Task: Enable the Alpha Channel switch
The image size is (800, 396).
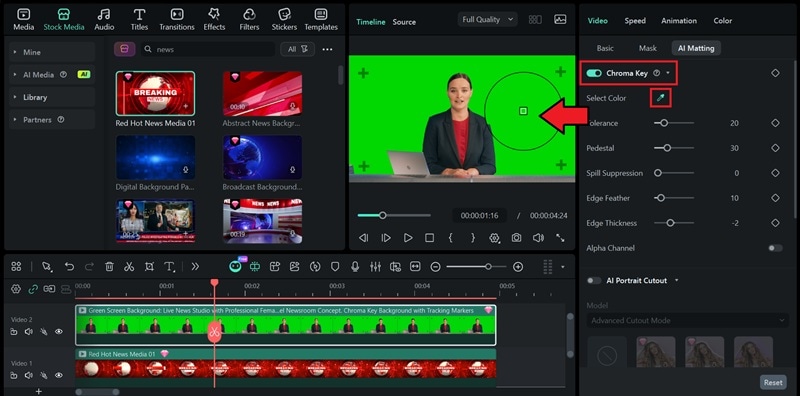Action: point(775,248)
